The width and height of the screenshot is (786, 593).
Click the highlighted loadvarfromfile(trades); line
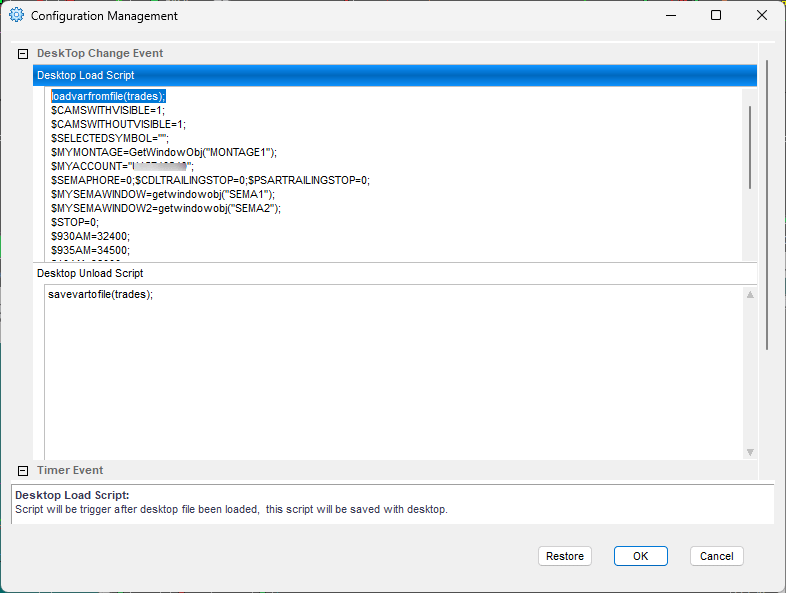tap(108, 96)
